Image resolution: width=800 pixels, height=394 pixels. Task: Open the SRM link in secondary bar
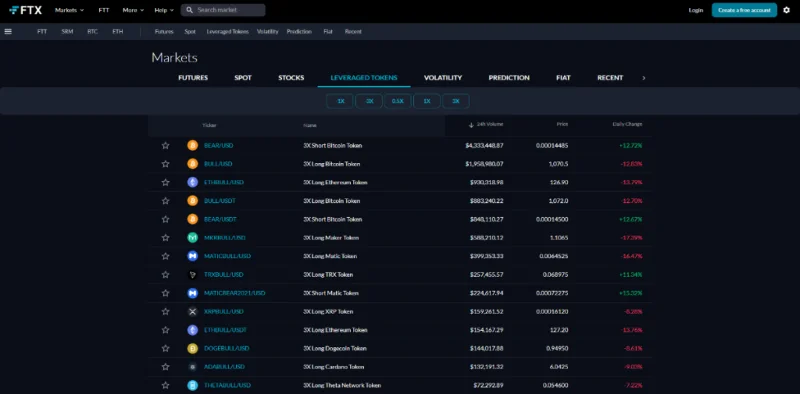[67, 32]
